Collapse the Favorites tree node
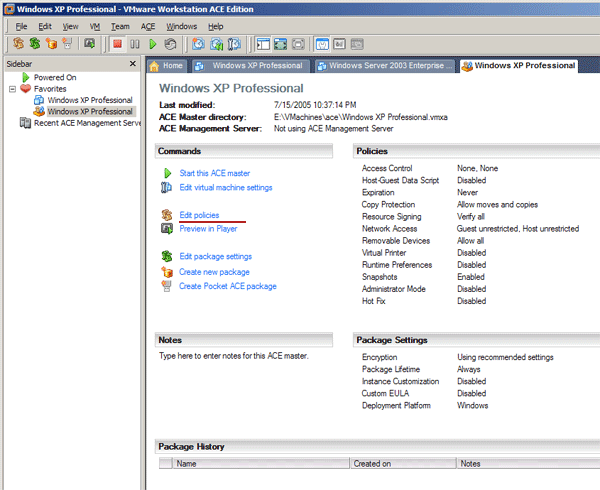Screen dimensions: 600x490 12,89
